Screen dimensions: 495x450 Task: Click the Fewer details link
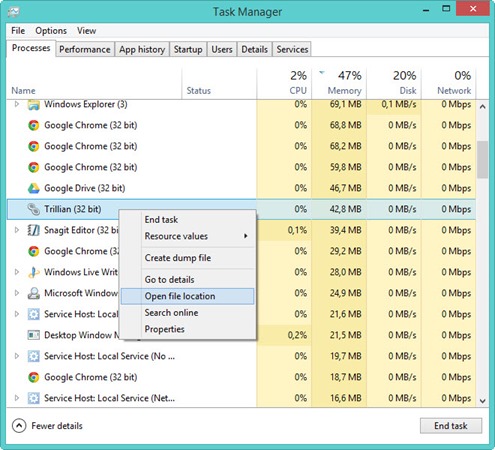click(x=57, y=426)
